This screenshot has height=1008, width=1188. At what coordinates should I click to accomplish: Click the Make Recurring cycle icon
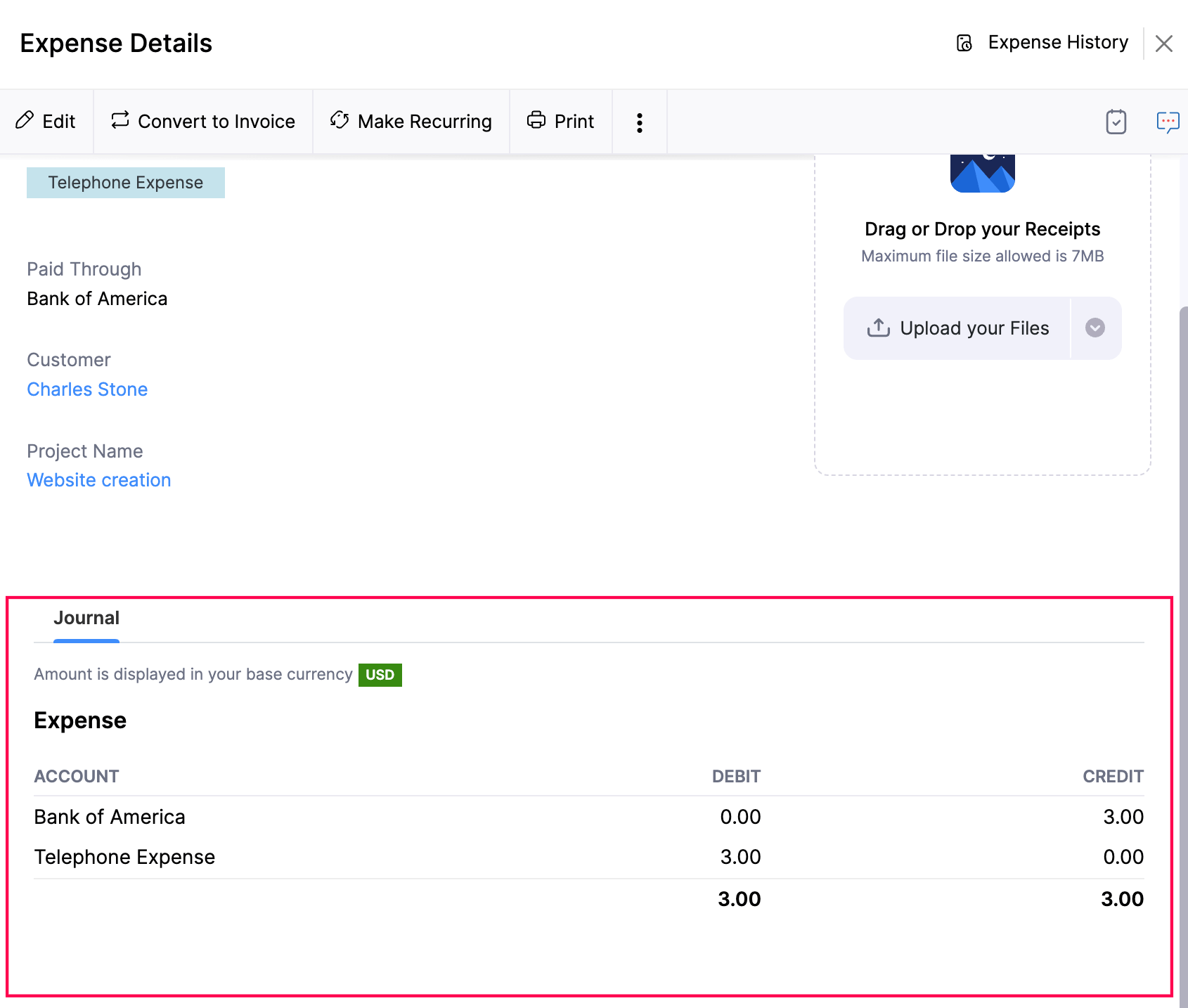(x=340, y=120)
